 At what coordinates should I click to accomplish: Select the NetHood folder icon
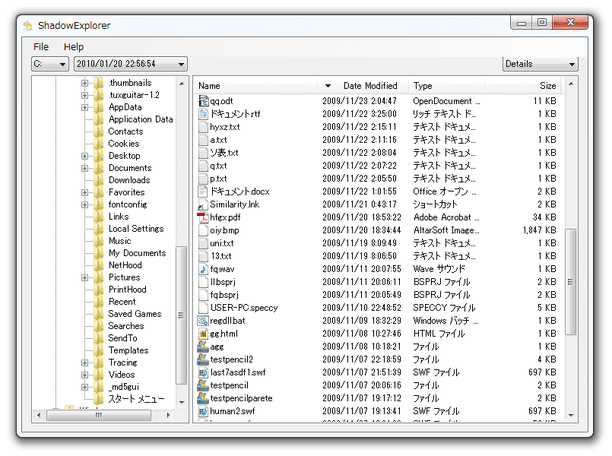pyautogui.click(x=99, y=265)
